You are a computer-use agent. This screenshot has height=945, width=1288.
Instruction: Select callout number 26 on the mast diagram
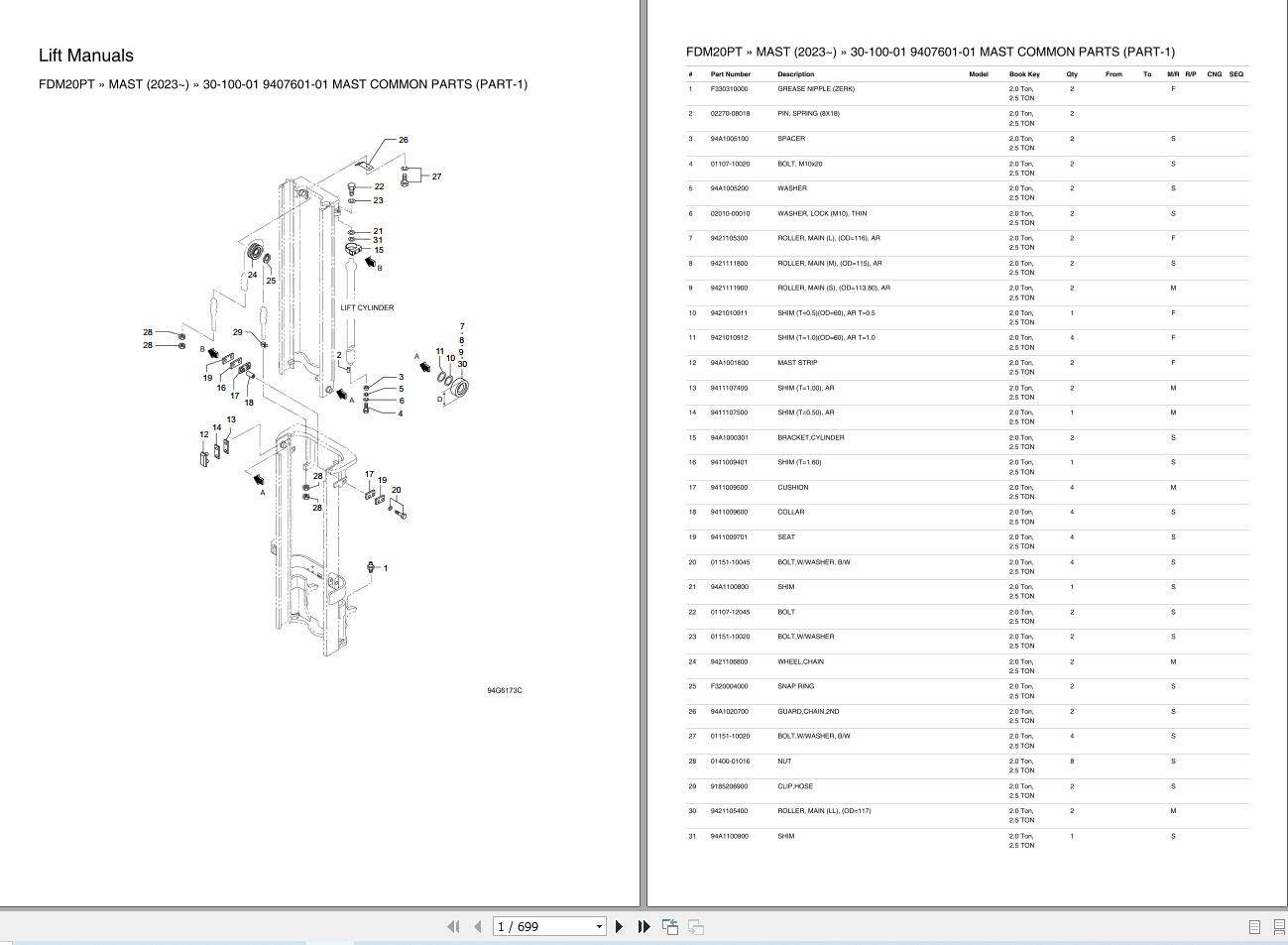click(403, 140)
